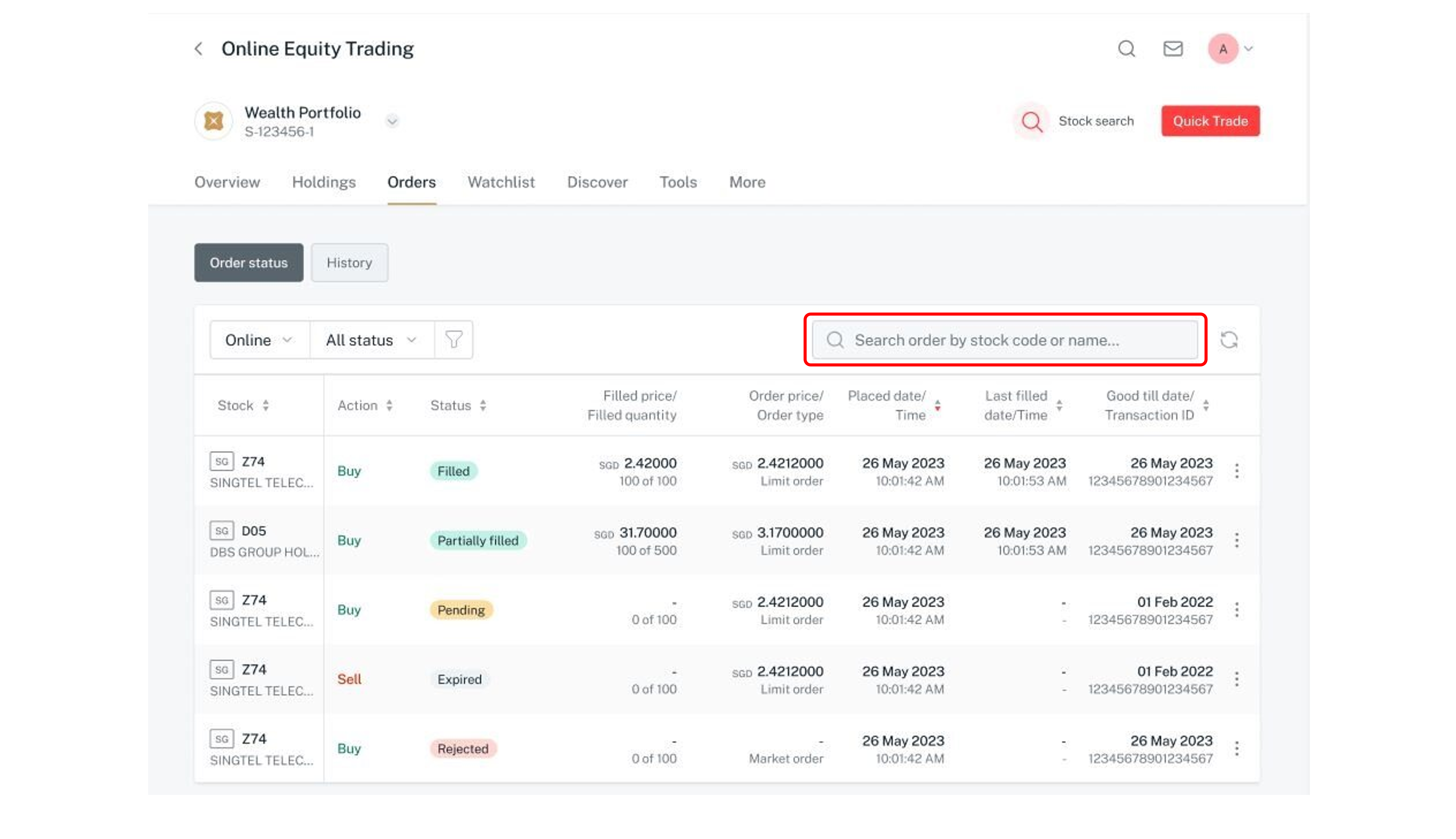Open more options for Rejected Z74 order
1456x839 pixels.
[1237, 748]
